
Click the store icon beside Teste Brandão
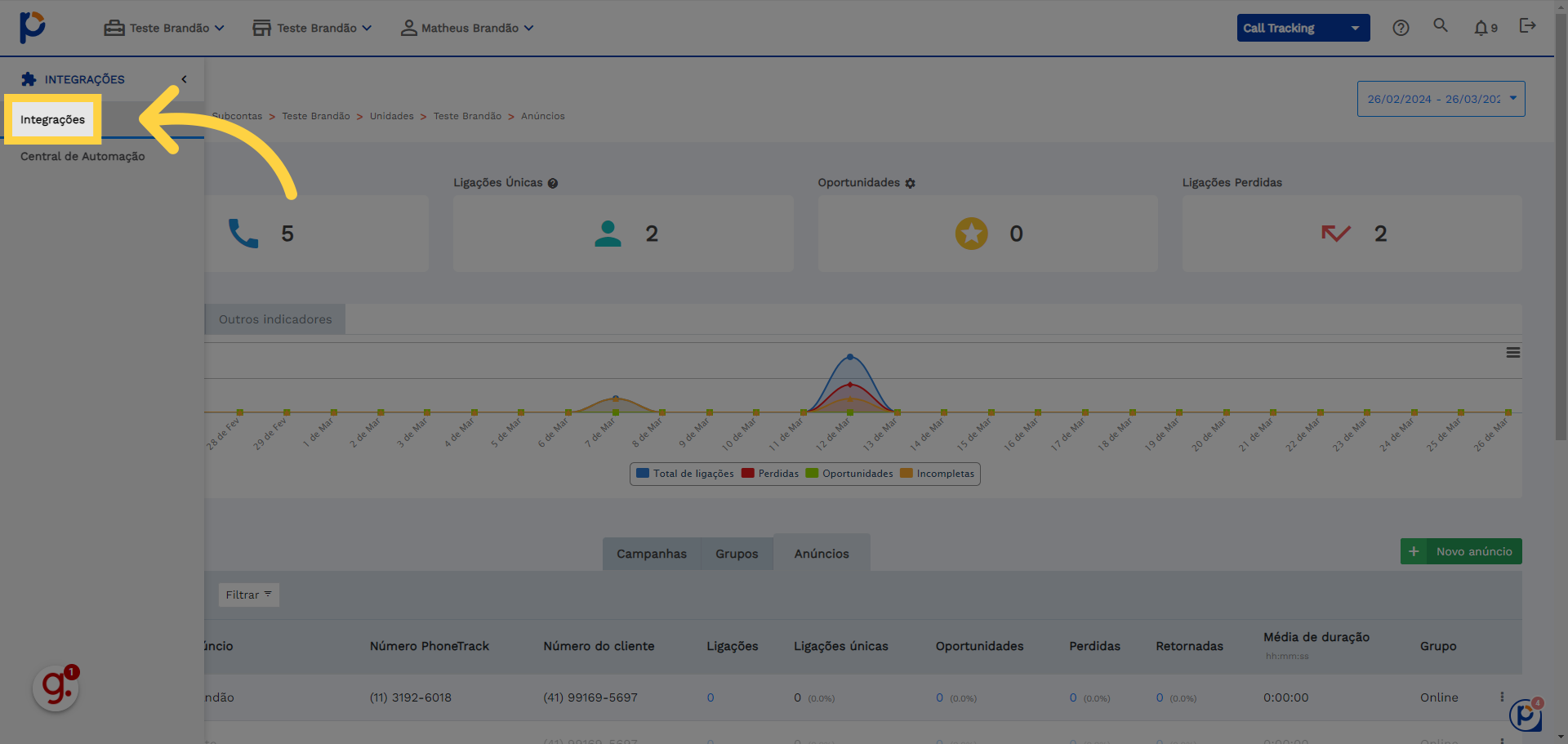(x=261, y=28)
